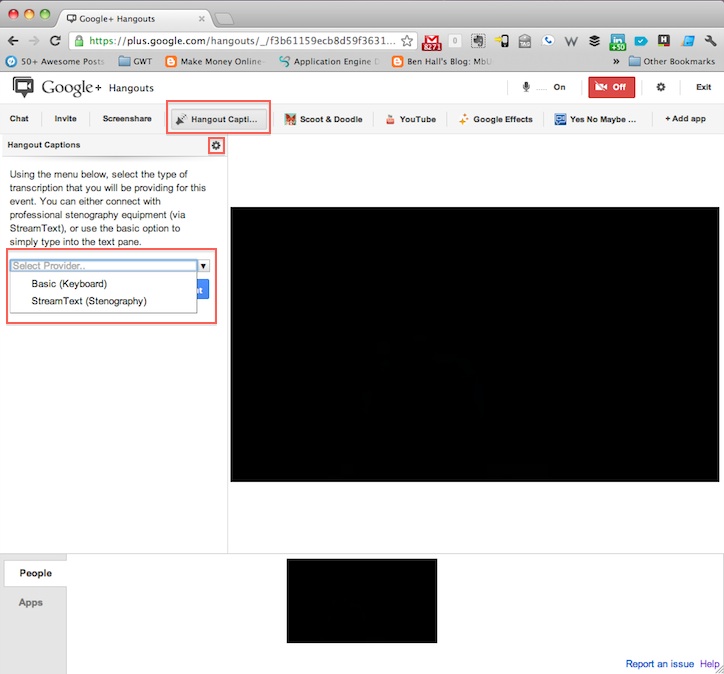Click + Add app

[685, 119]
